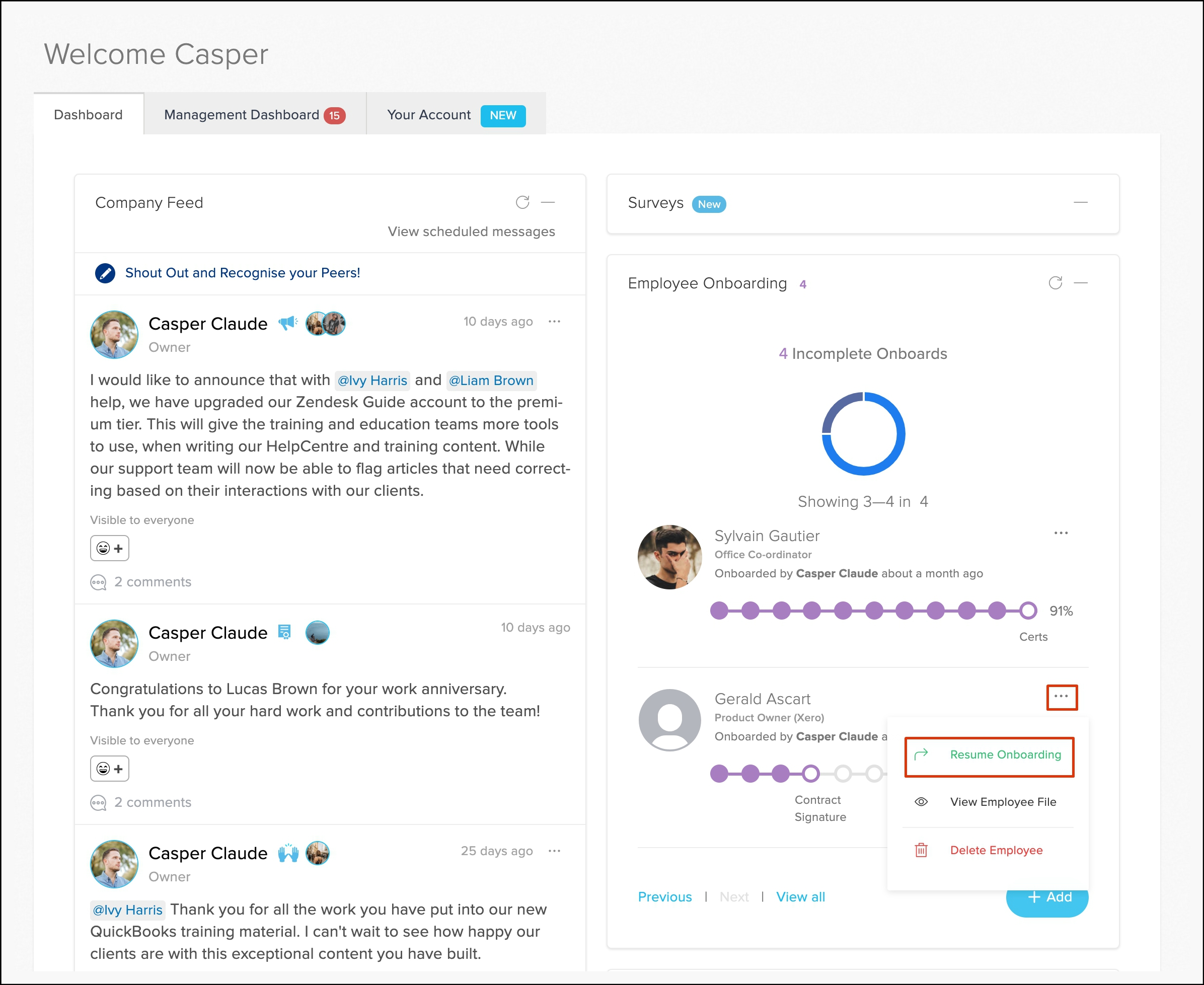Click the View all onboarding link
1204x985 pixels.
pyautogui.click(x=800, y=897)
